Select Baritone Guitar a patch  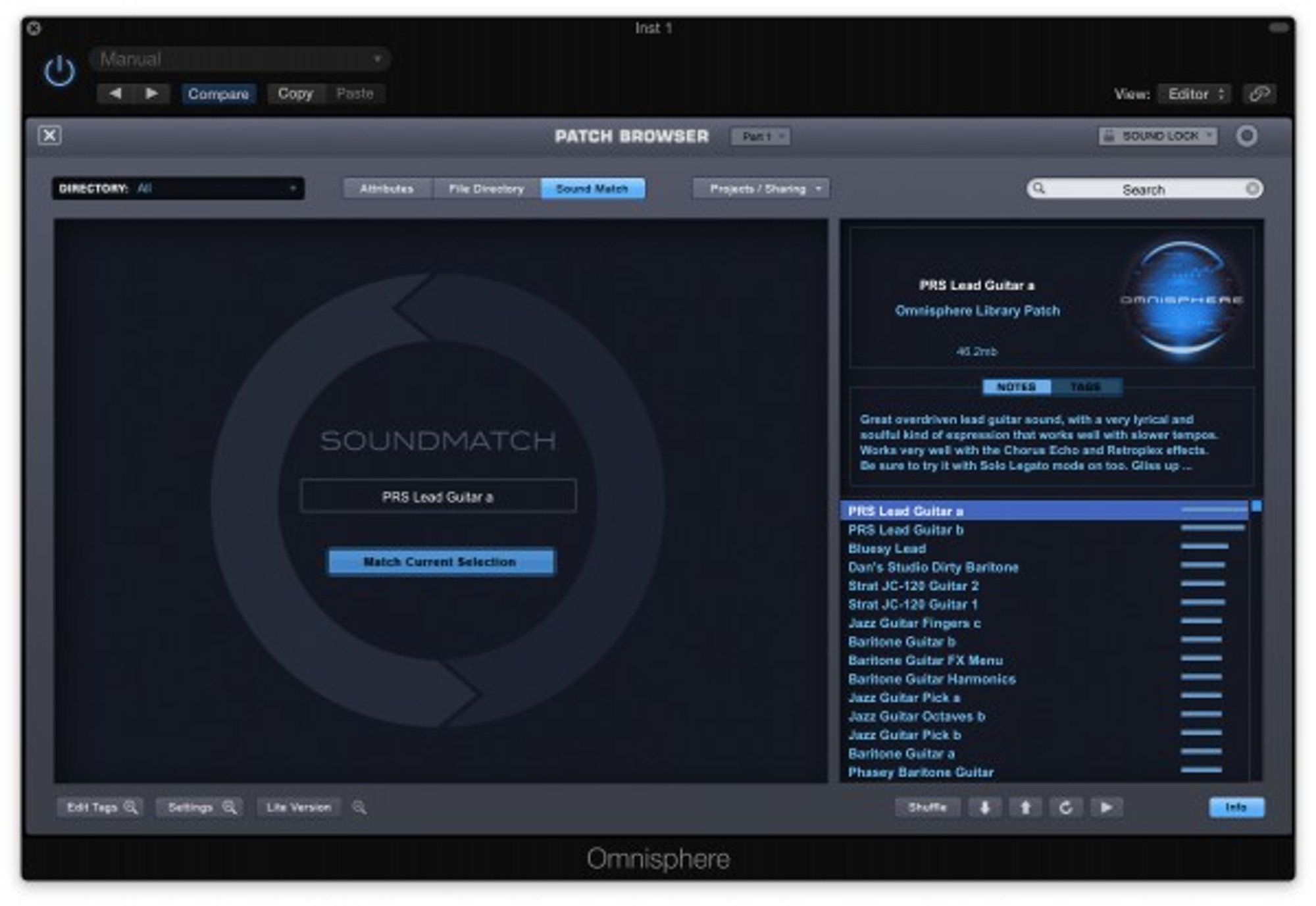click(1044, 753)
